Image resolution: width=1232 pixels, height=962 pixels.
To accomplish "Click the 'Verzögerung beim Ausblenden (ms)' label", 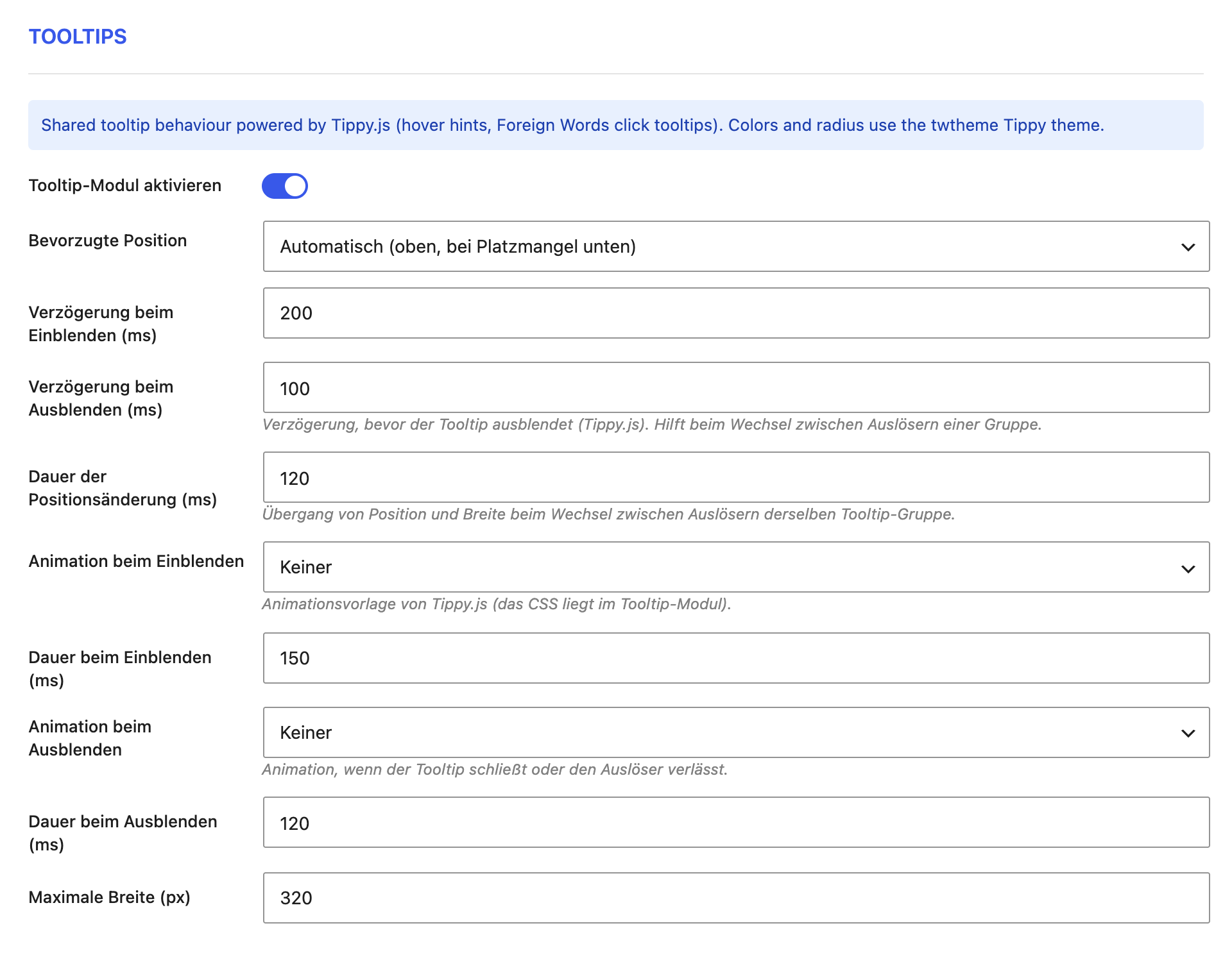I will (x=101, y=398).
